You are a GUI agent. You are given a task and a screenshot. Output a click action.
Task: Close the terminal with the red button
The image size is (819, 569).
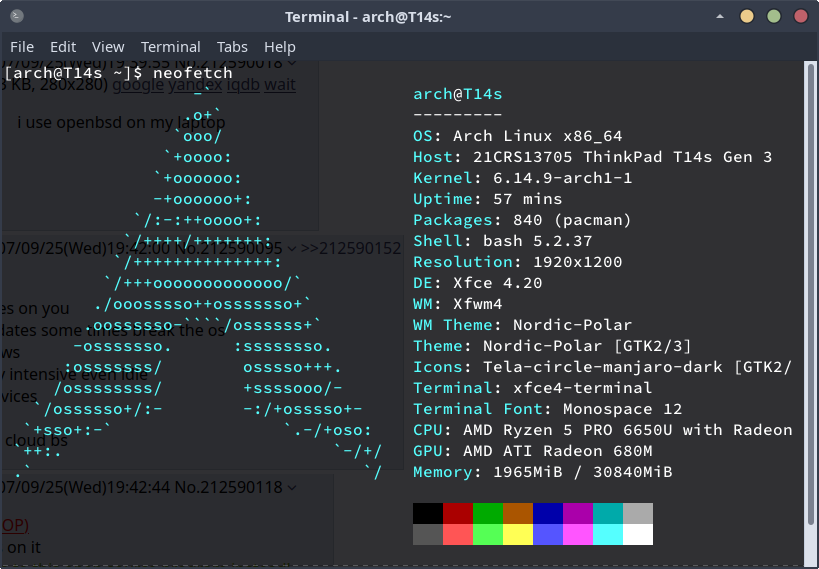pos(801,16)
